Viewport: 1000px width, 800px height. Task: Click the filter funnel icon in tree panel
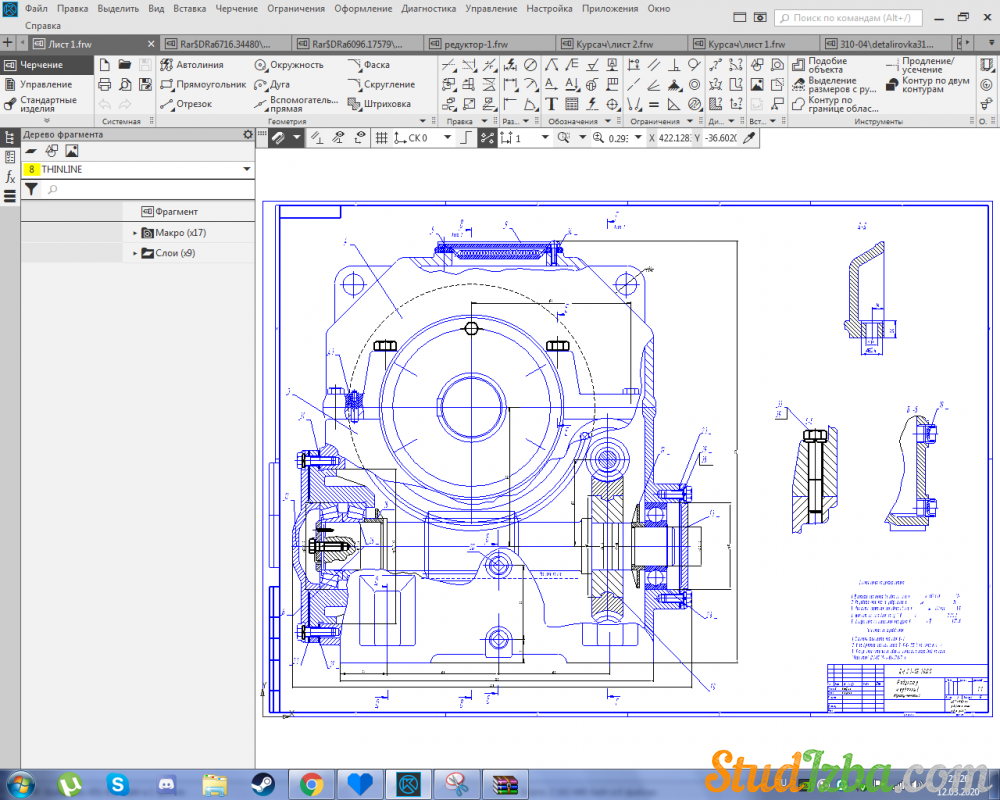(x=31, y=189)
